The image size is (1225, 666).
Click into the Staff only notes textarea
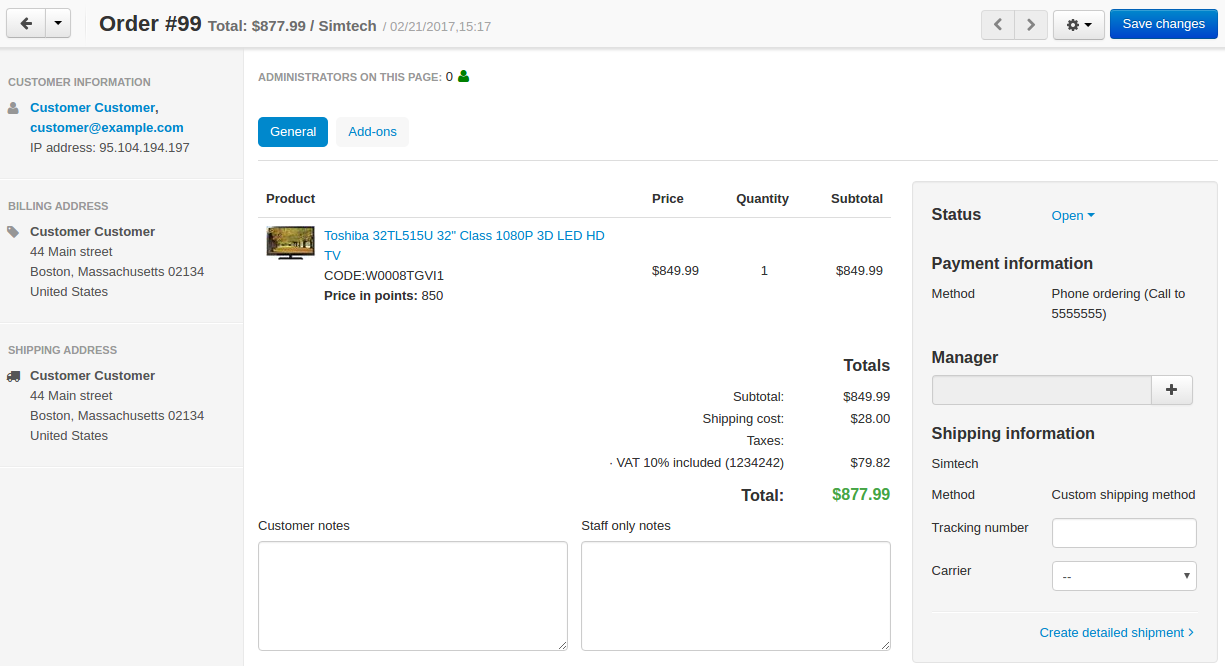click(x=736, y=596)
